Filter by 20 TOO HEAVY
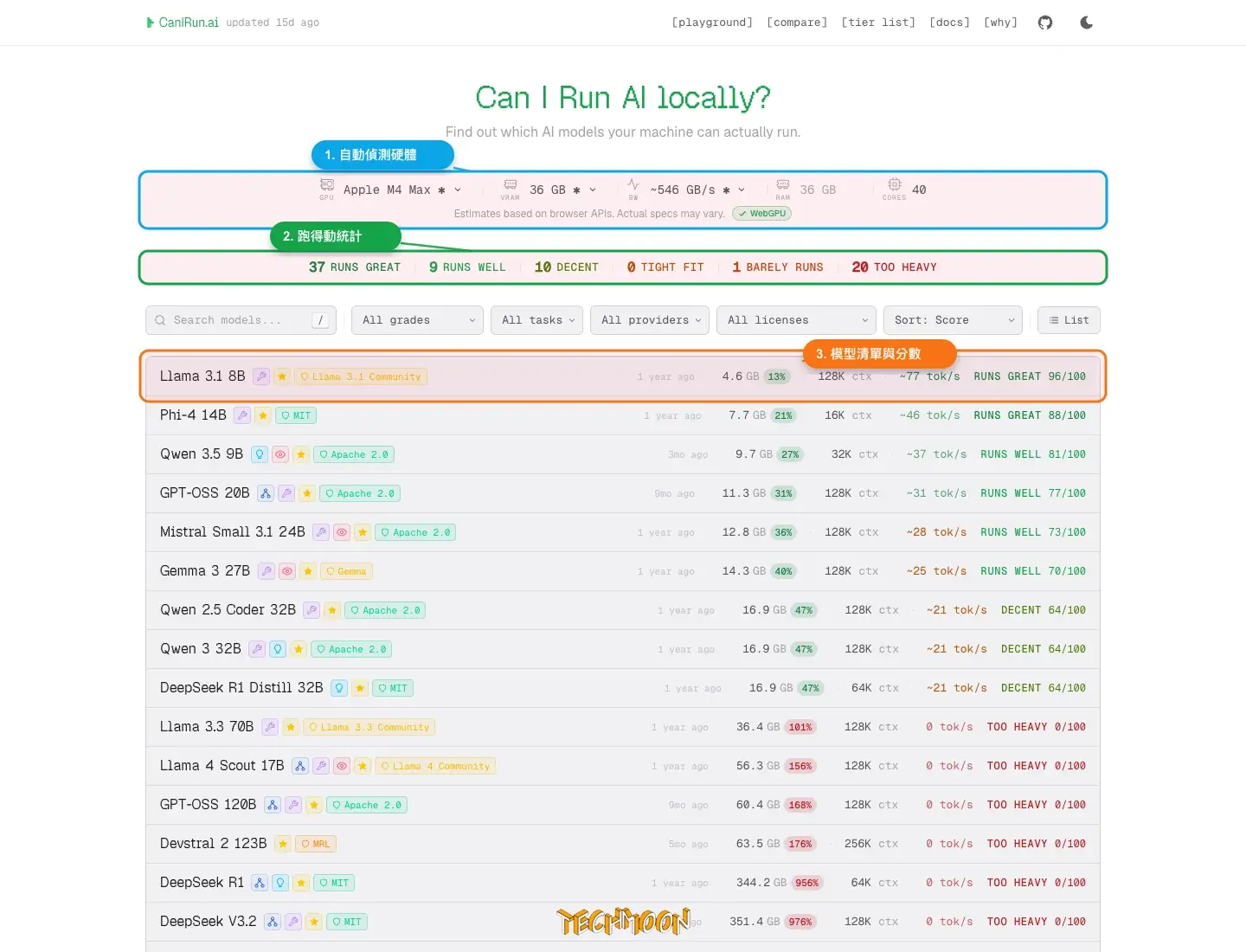Viewport: 1246px width, 952px height. (894, 267)
